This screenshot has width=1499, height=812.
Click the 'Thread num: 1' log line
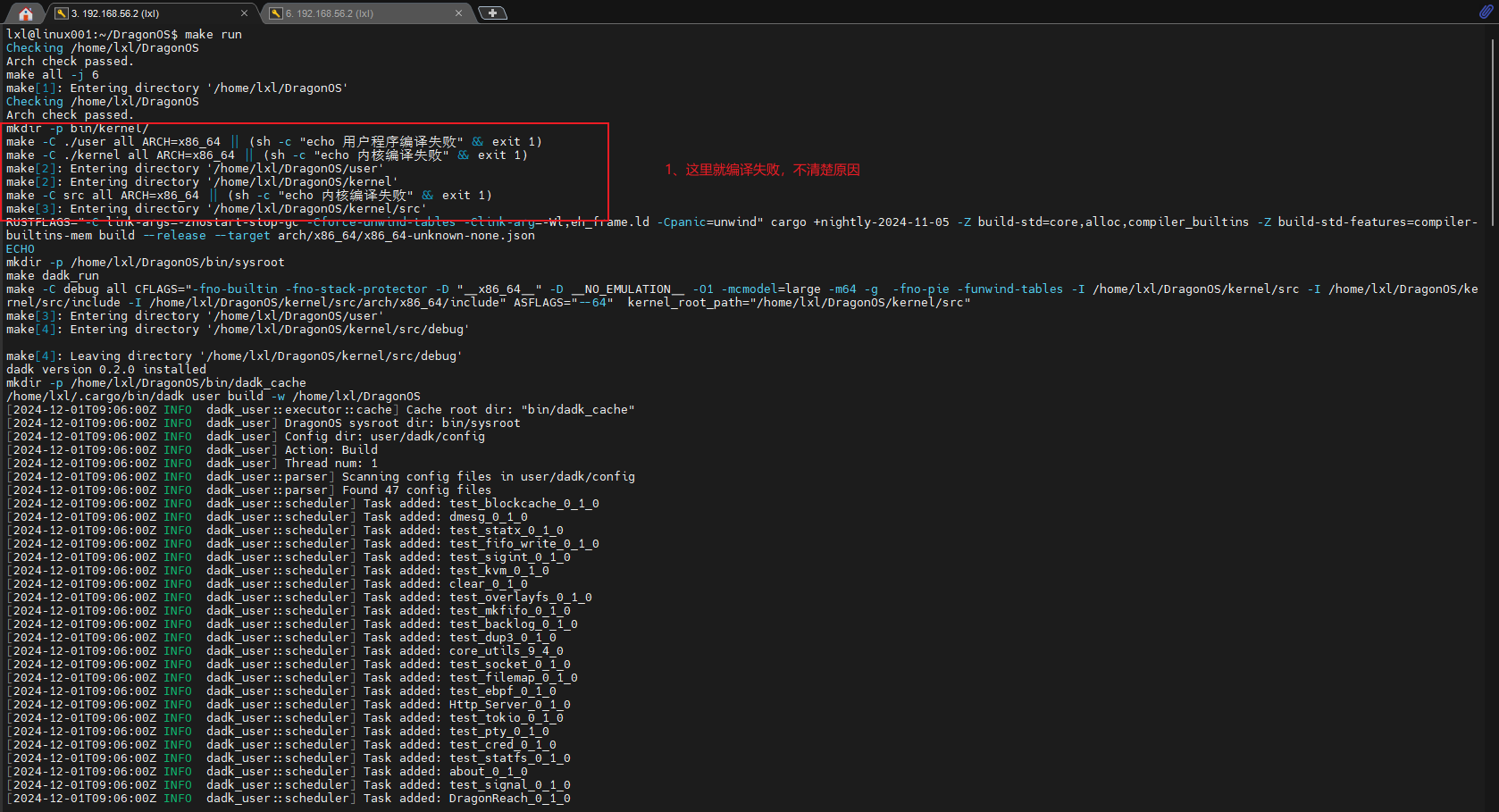pos(331,464)
